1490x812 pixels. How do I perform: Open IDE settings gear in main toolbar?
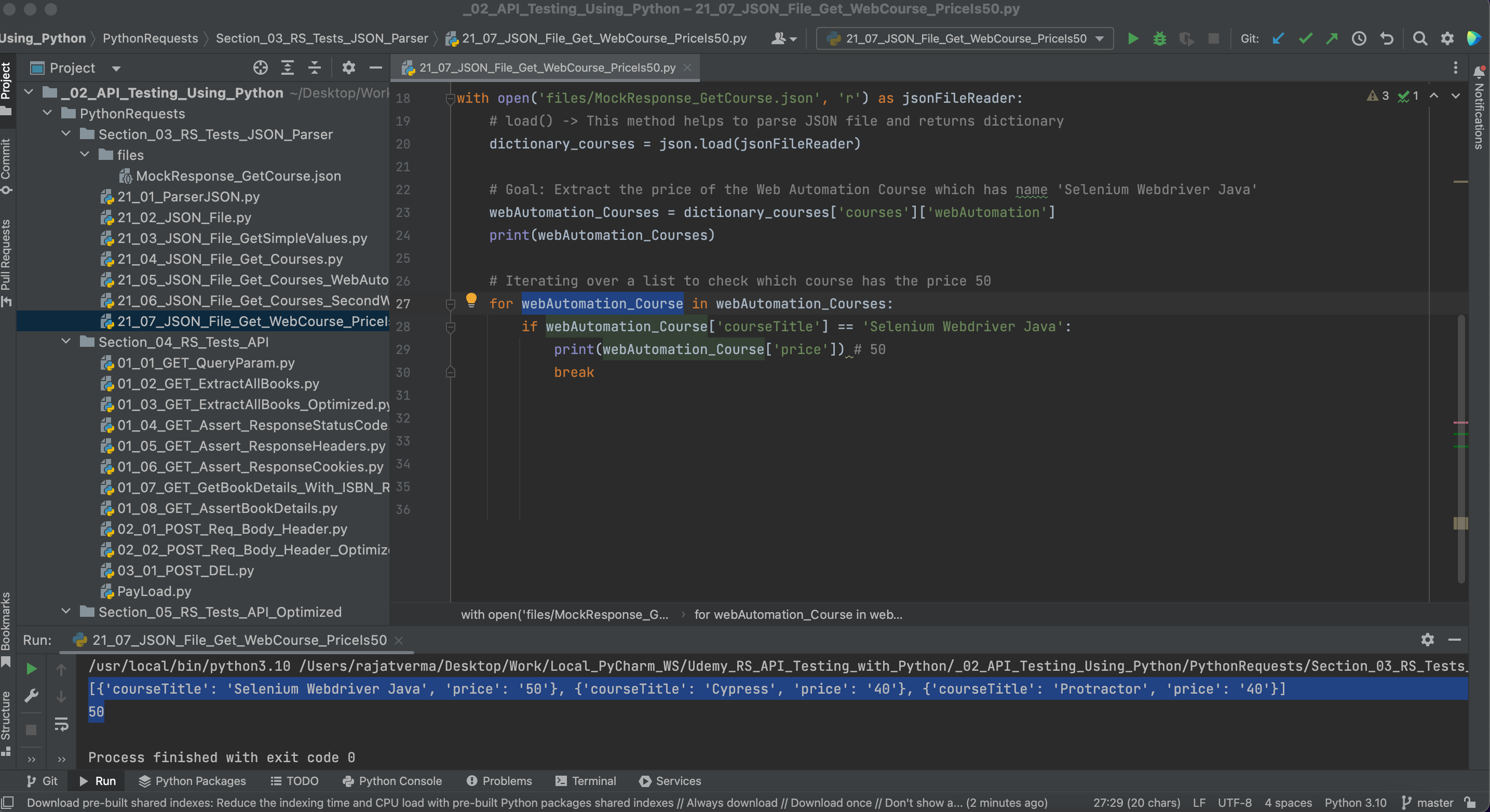click(1446, 39)
